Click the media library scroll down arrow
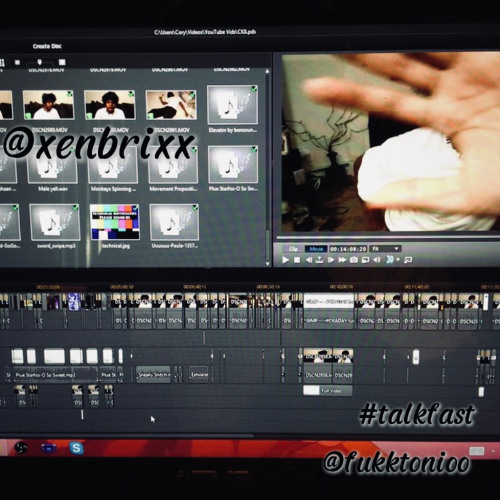Viewport: 500px width, 500px height. pos(267,263)
